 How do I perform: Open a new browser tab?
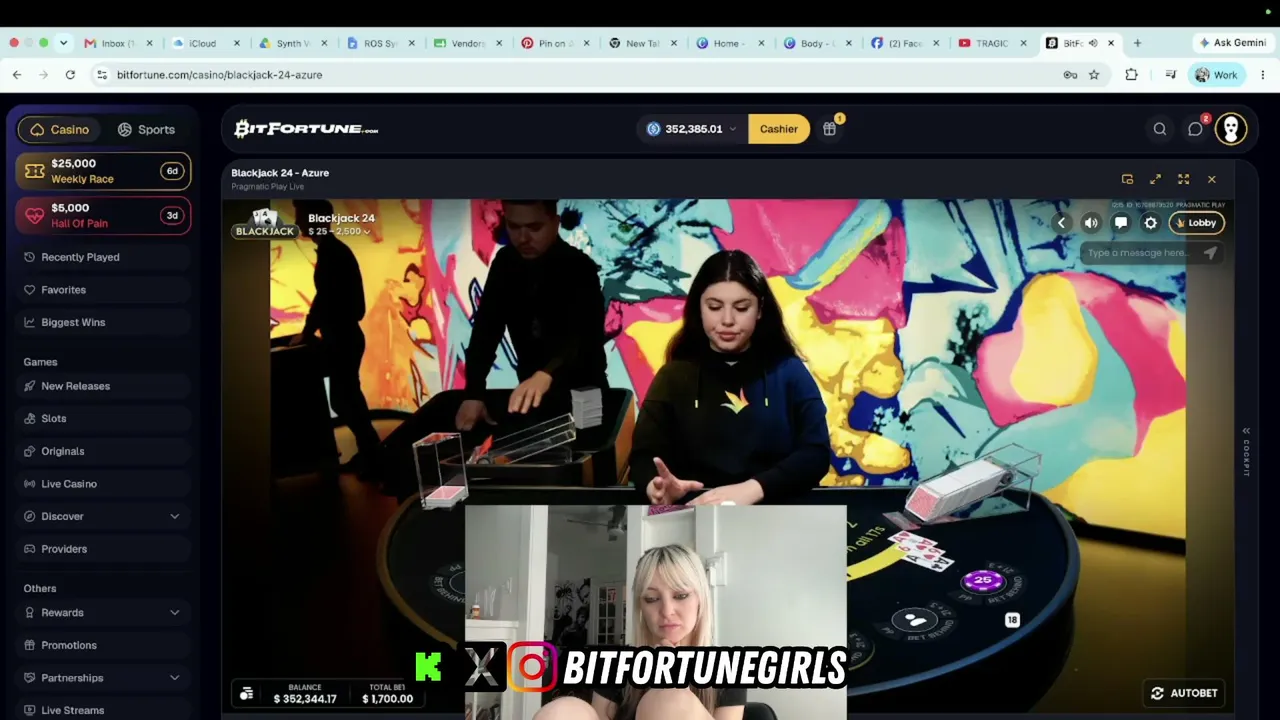pos(1137,43)
